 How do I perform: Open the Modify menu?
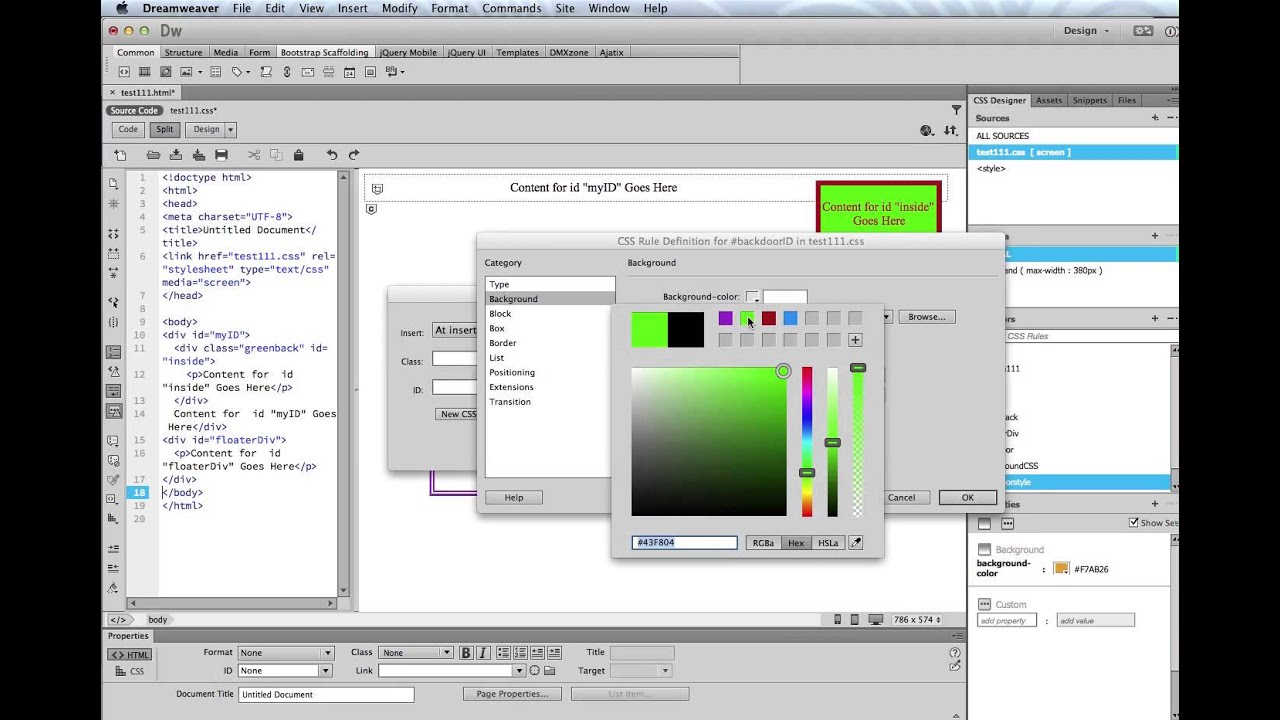click(x=400, y=8)
